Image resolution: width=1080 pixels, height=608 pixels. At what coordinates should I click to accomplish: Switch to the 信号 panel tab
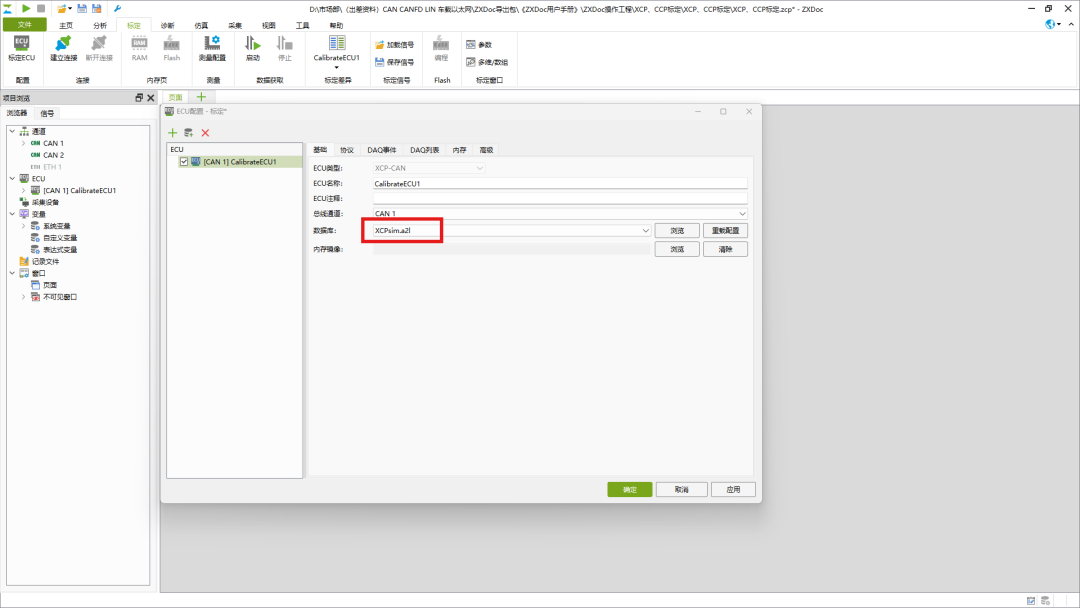pyautogui.click(x=47, y=113)
